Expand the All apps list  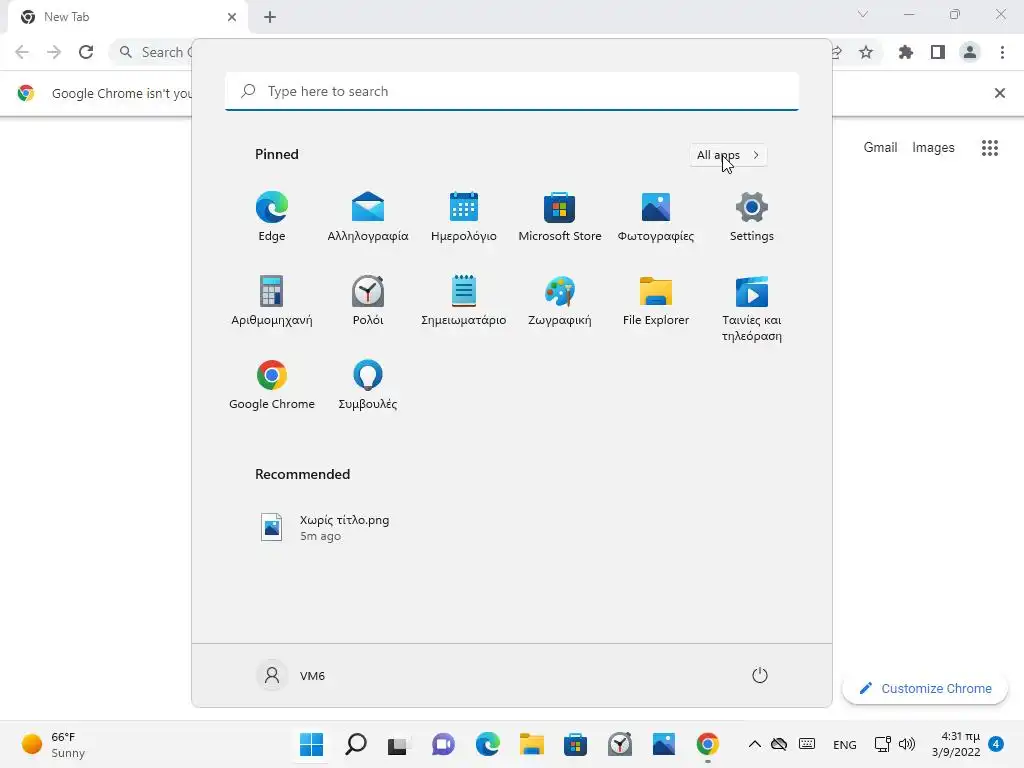coord(728,155)
